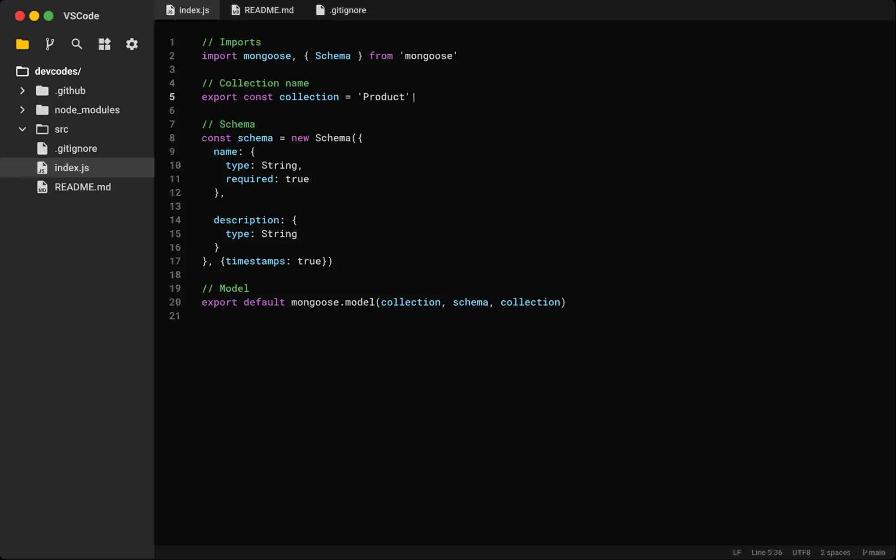Viewport: 896px width, 560px height.
Task: Click the red close window button
Action: [x=19, y=16]
